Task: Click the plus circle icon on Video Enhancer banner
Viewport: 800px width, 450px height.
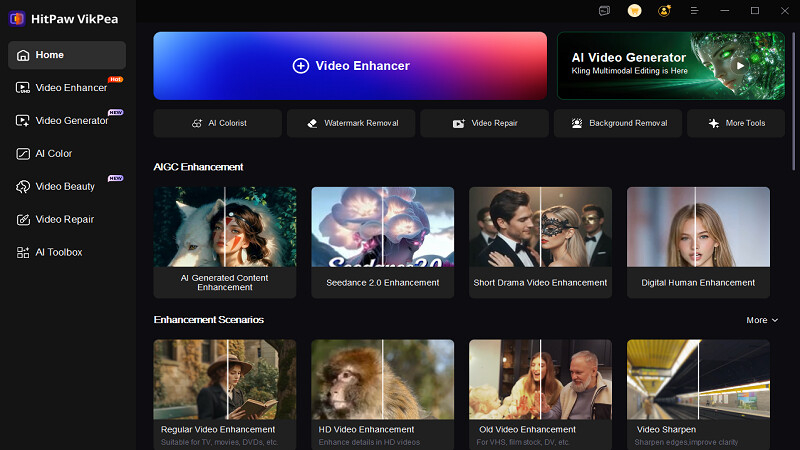Action: point(301,66)
